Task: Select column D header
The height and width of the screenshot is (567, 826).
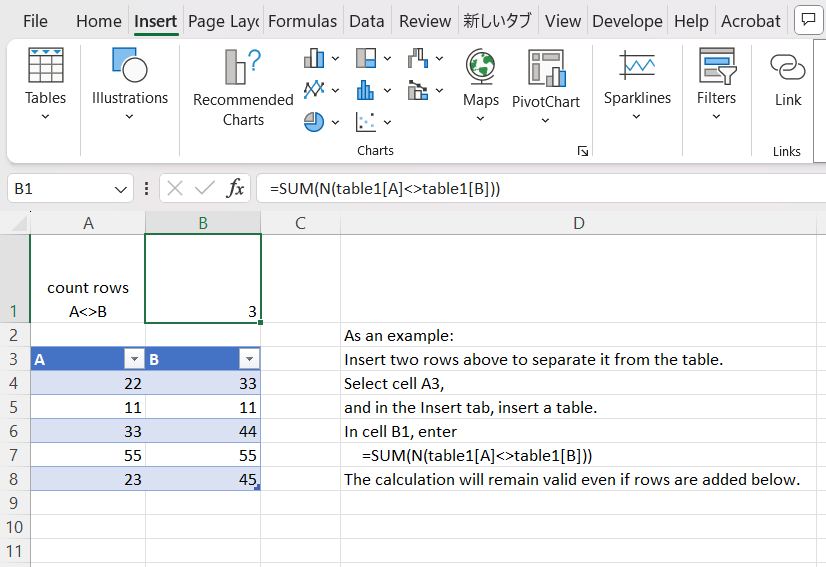Action: (x=578, y=223)
